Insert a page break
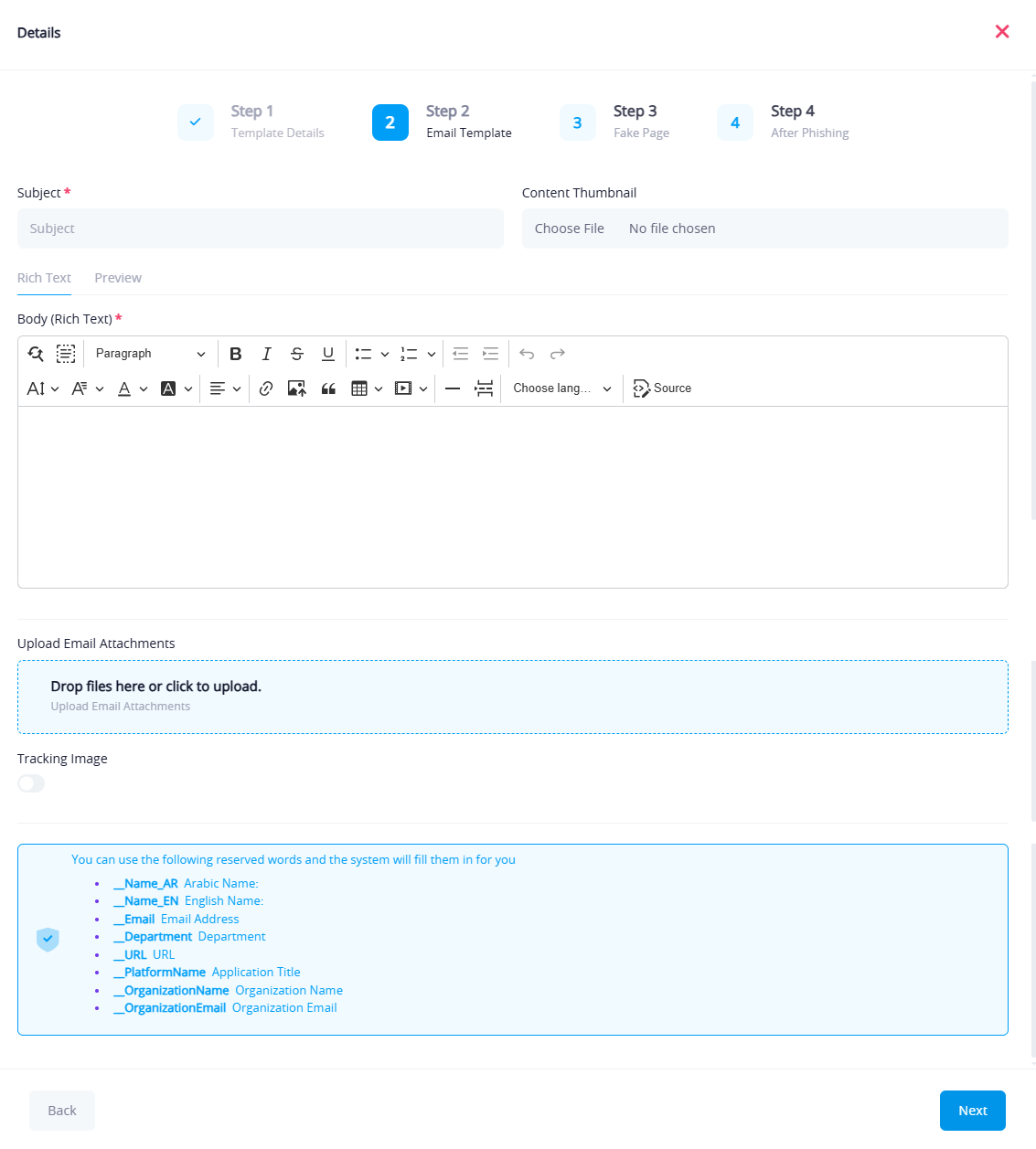The width and height of the screenshot is (1036, 1149). [484, 388]
